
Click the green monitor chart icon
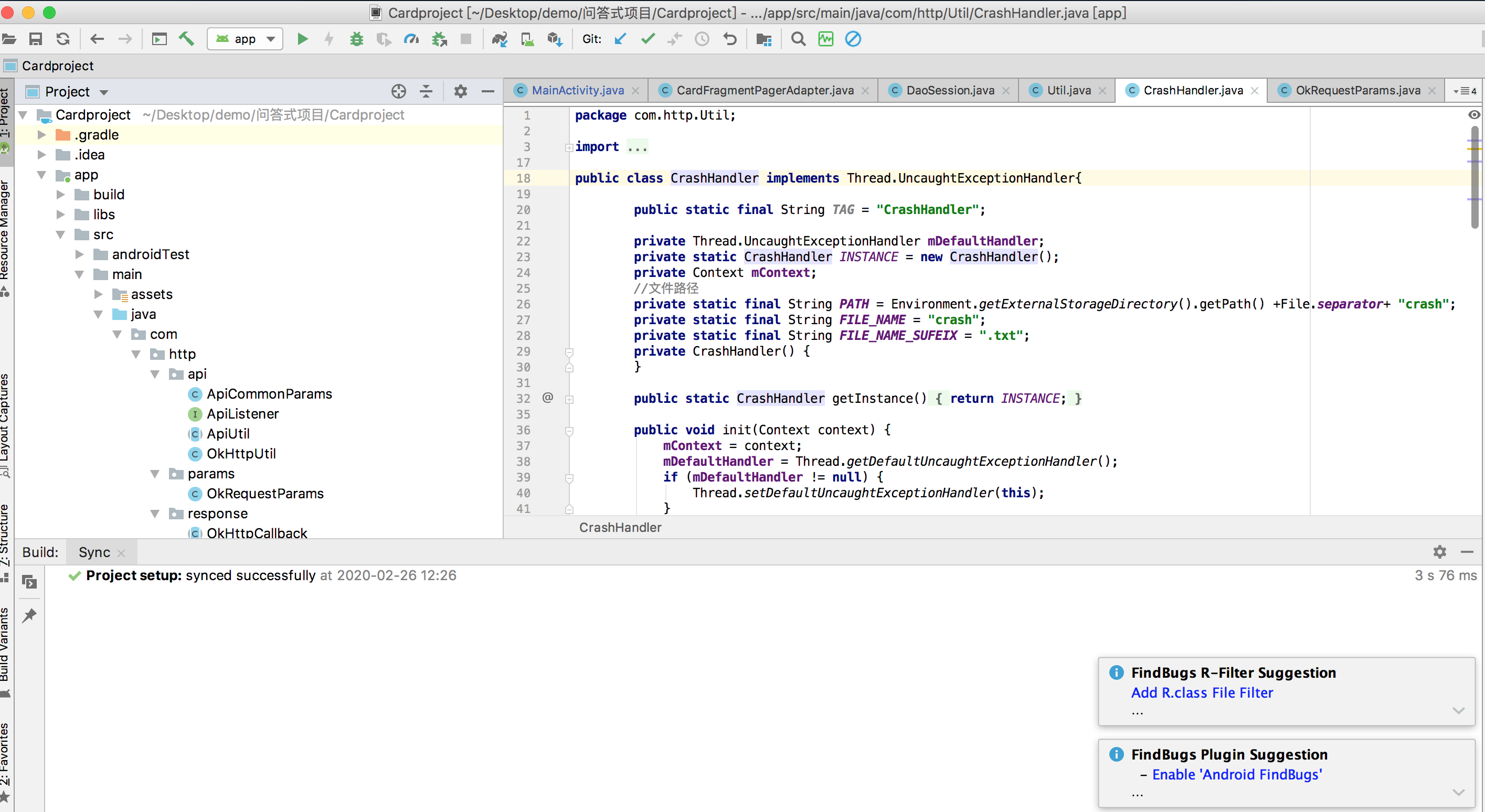coord(825,39)
